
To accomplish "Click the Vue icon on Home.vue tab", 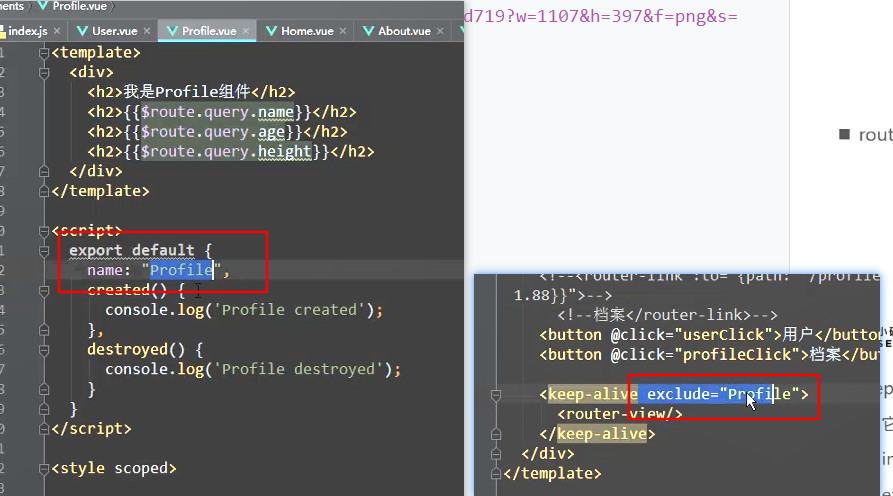I will 271,31.
